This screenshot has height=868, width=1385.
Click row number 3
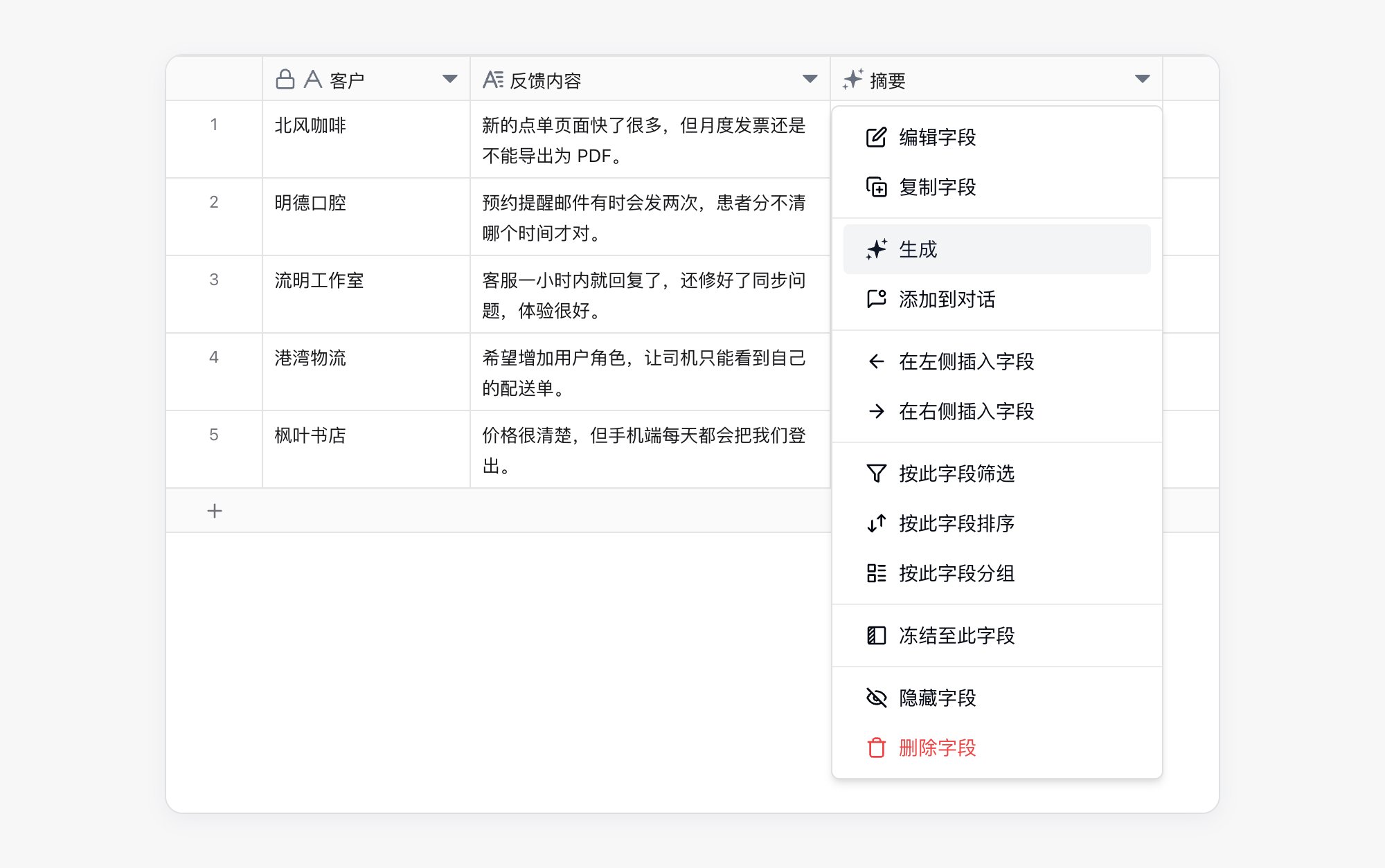click(214, 280)
